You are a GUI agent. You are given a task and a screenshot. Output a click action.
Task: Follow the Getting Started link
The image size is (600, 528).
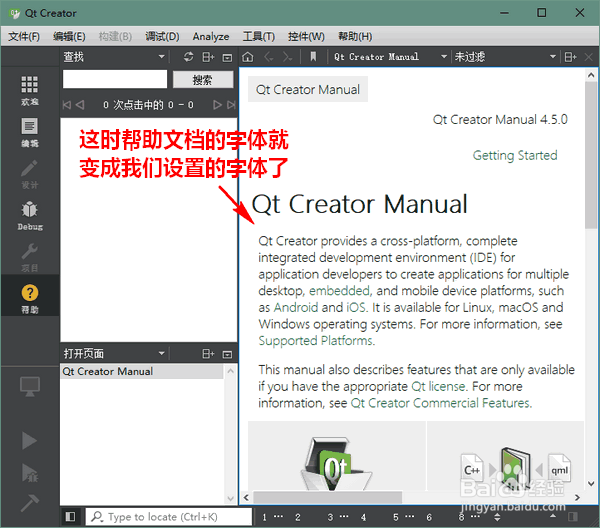click(515, 155)
